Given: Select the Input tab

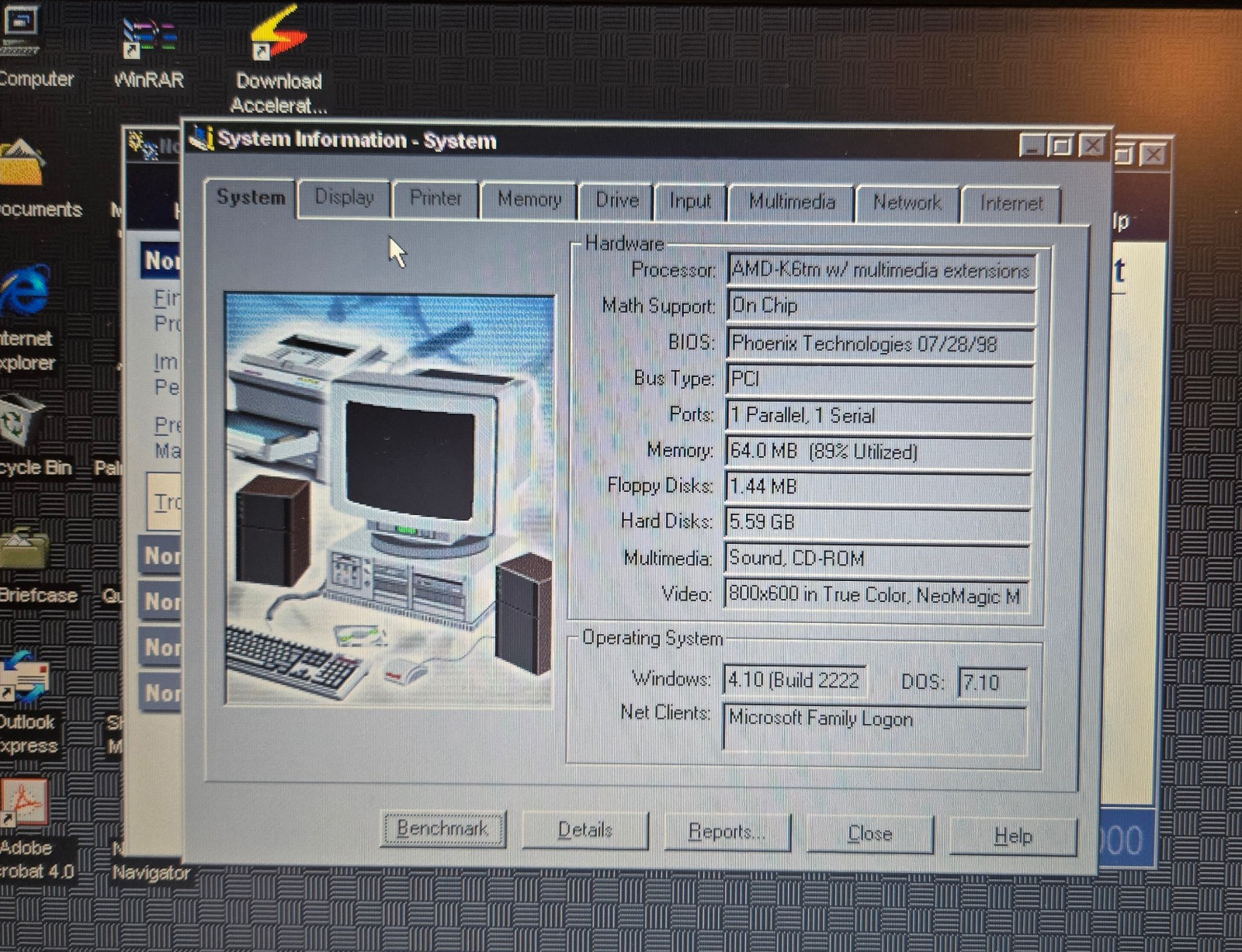Looking at the screenshot, I should (x=689, y=202).
